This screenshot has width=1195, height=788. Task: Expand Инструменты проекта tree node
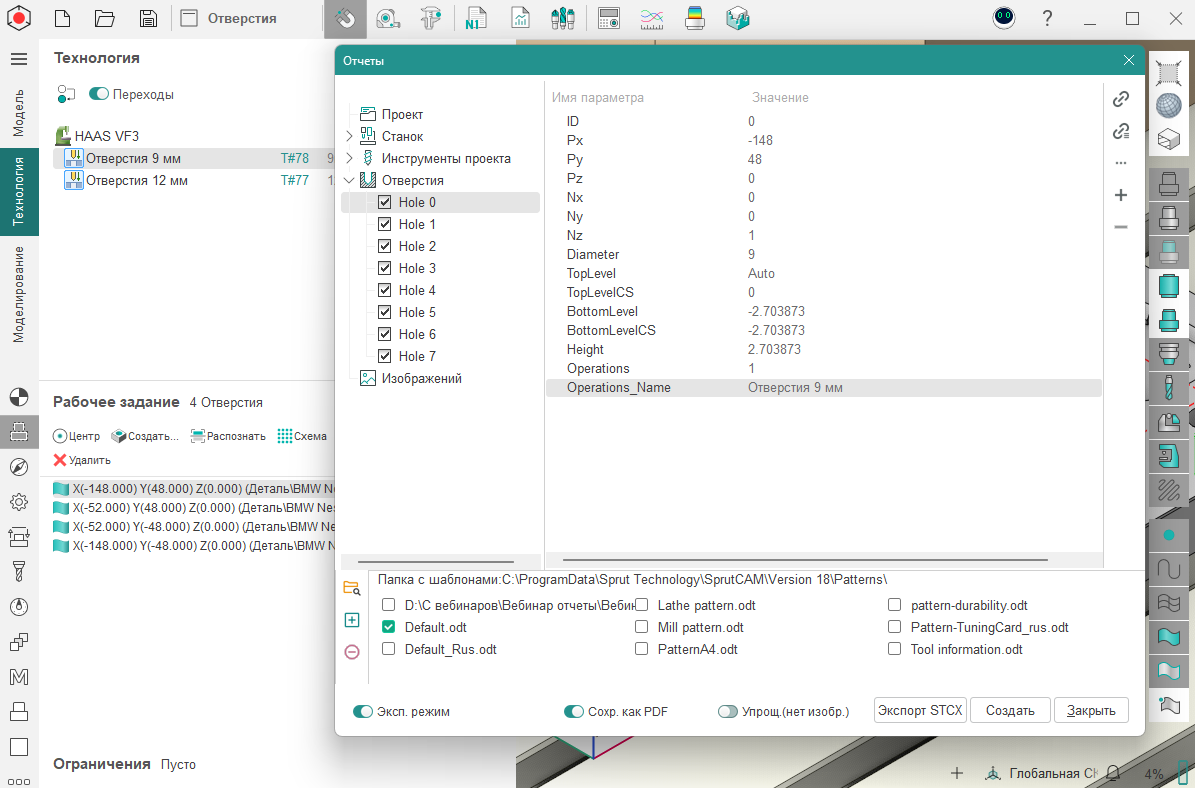(x=349, y=158)
